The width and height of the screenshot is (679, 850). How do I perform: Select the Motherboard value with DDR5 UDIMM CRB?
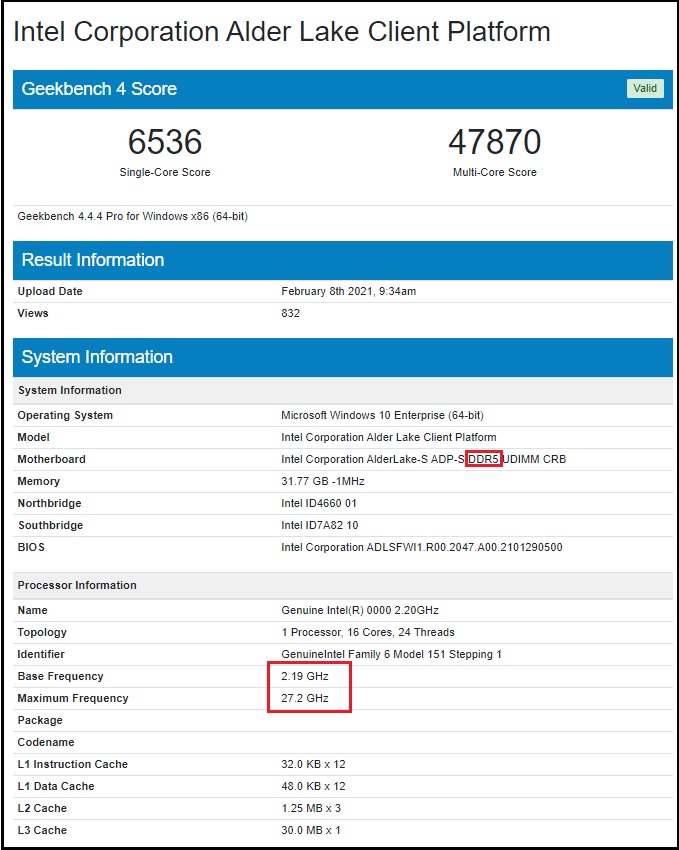tap(423, 459)
